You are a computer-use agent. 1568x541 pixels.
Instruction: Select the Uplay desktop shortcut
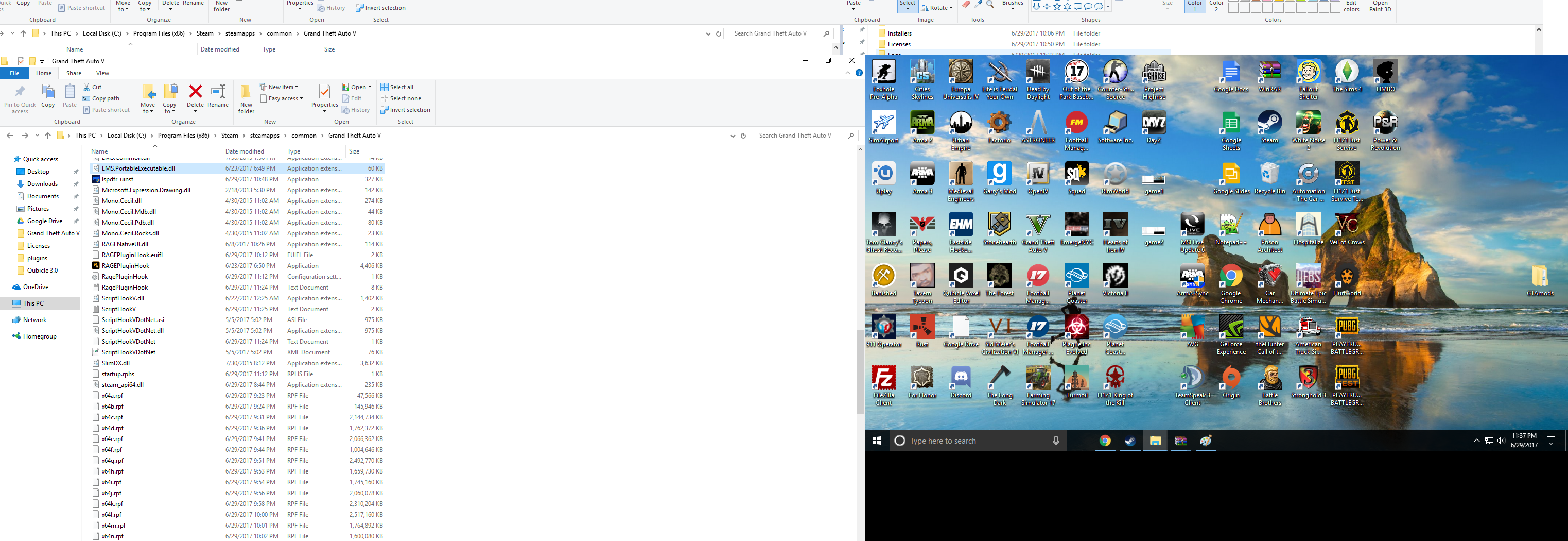(x=884, y=178)
